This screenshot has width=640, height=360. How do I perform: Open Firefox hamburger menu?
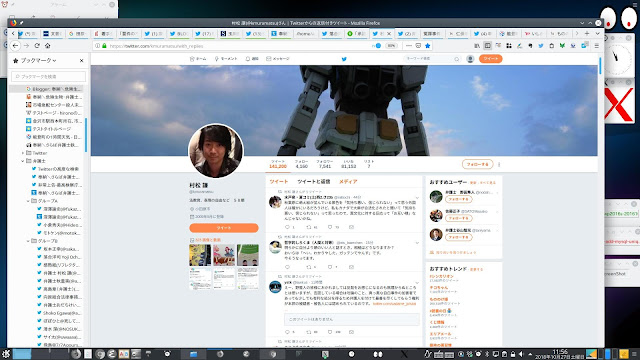[596, 46]
